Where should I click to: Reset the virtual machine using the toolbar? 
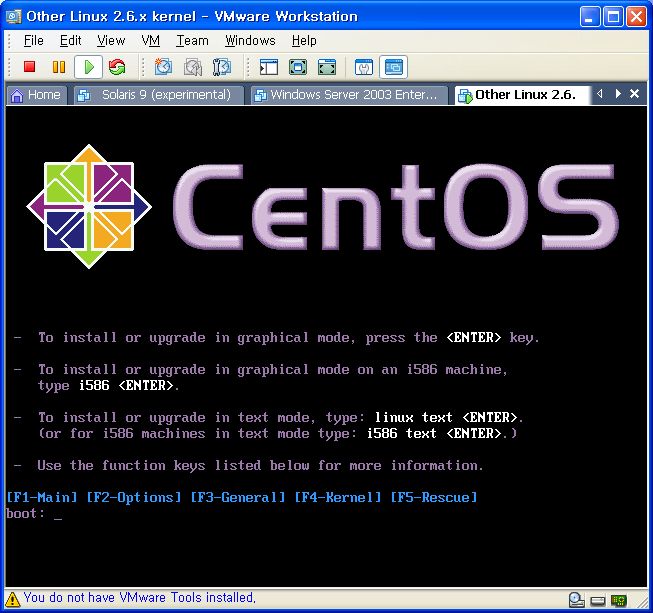117,67
